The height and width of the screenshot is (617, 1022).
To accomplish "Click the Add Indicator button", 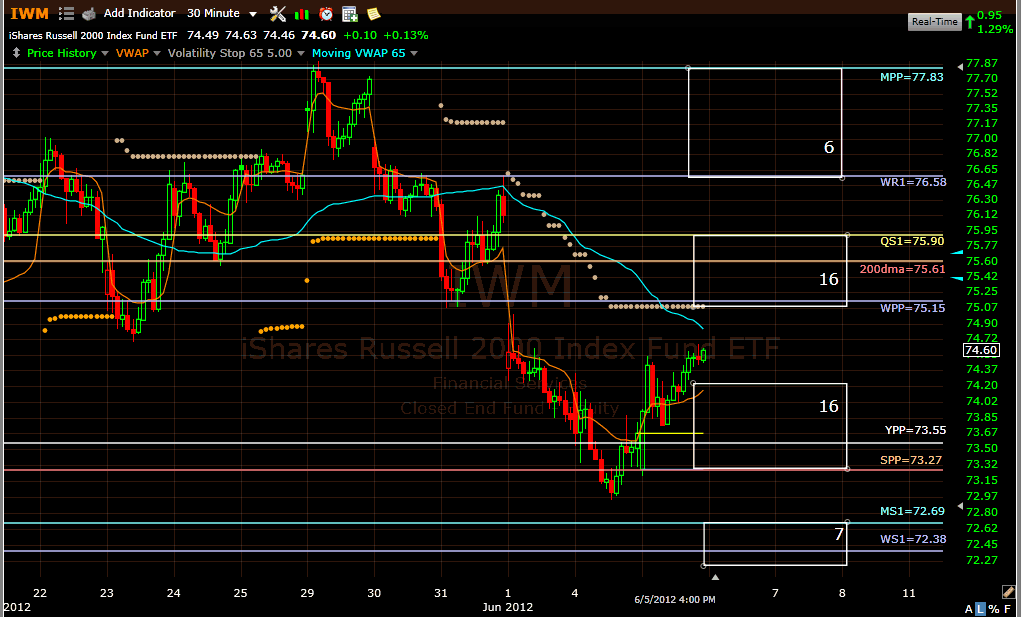I will point(139,13).
